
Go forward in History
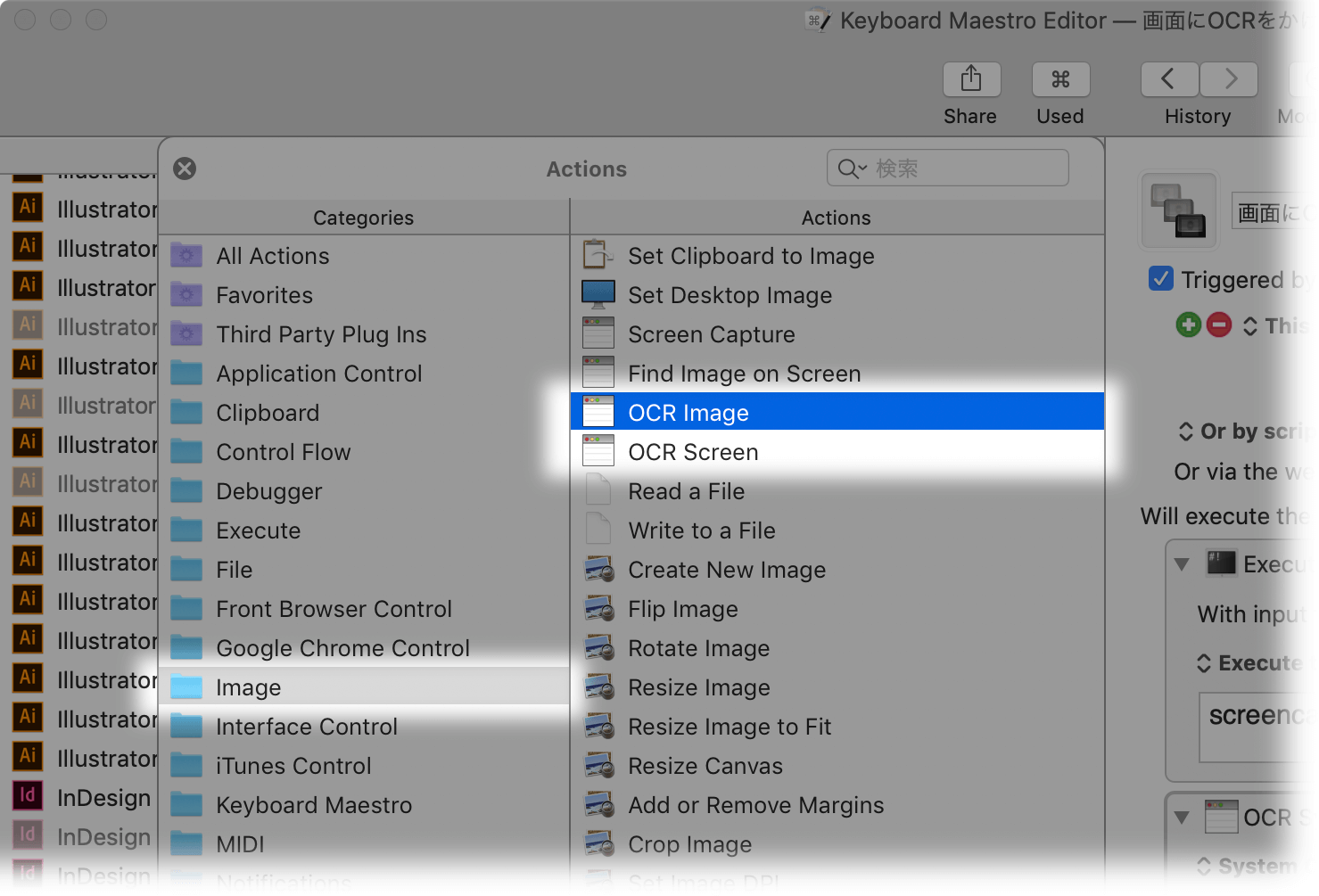tap(1229, 79)
